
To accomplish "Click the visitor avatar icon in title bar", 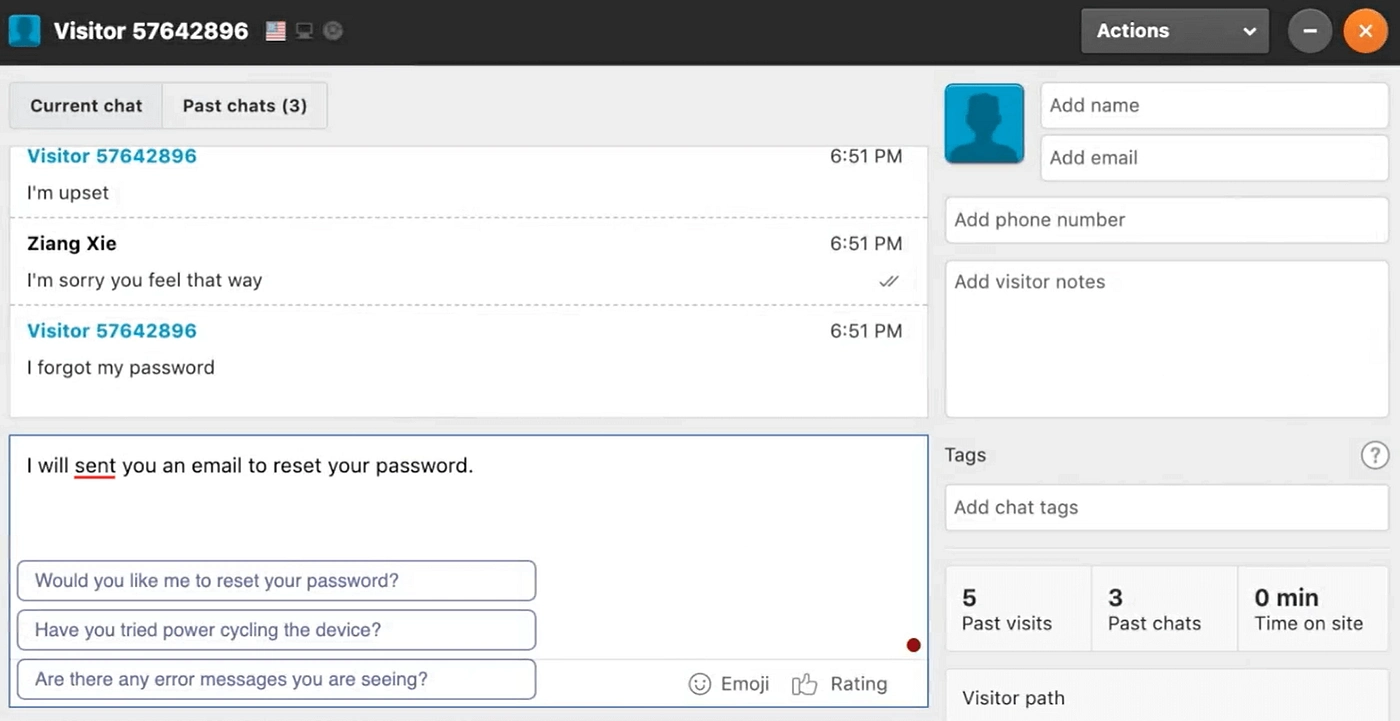I will click(x=24, y=31).
